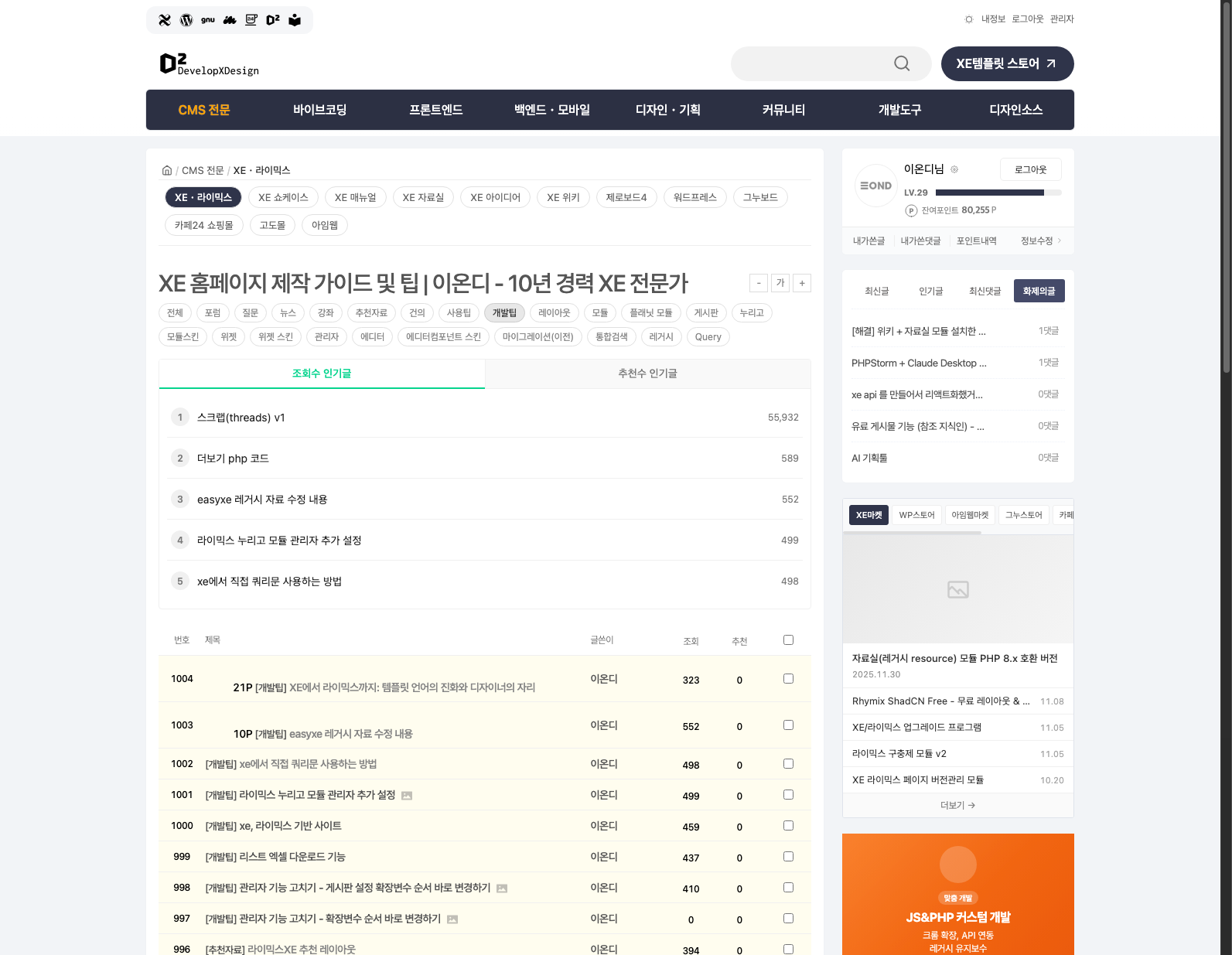The height and width of the screenshot is (955, 1232).
Task: Open the reading-book icon shortcut
Action: 295,20
